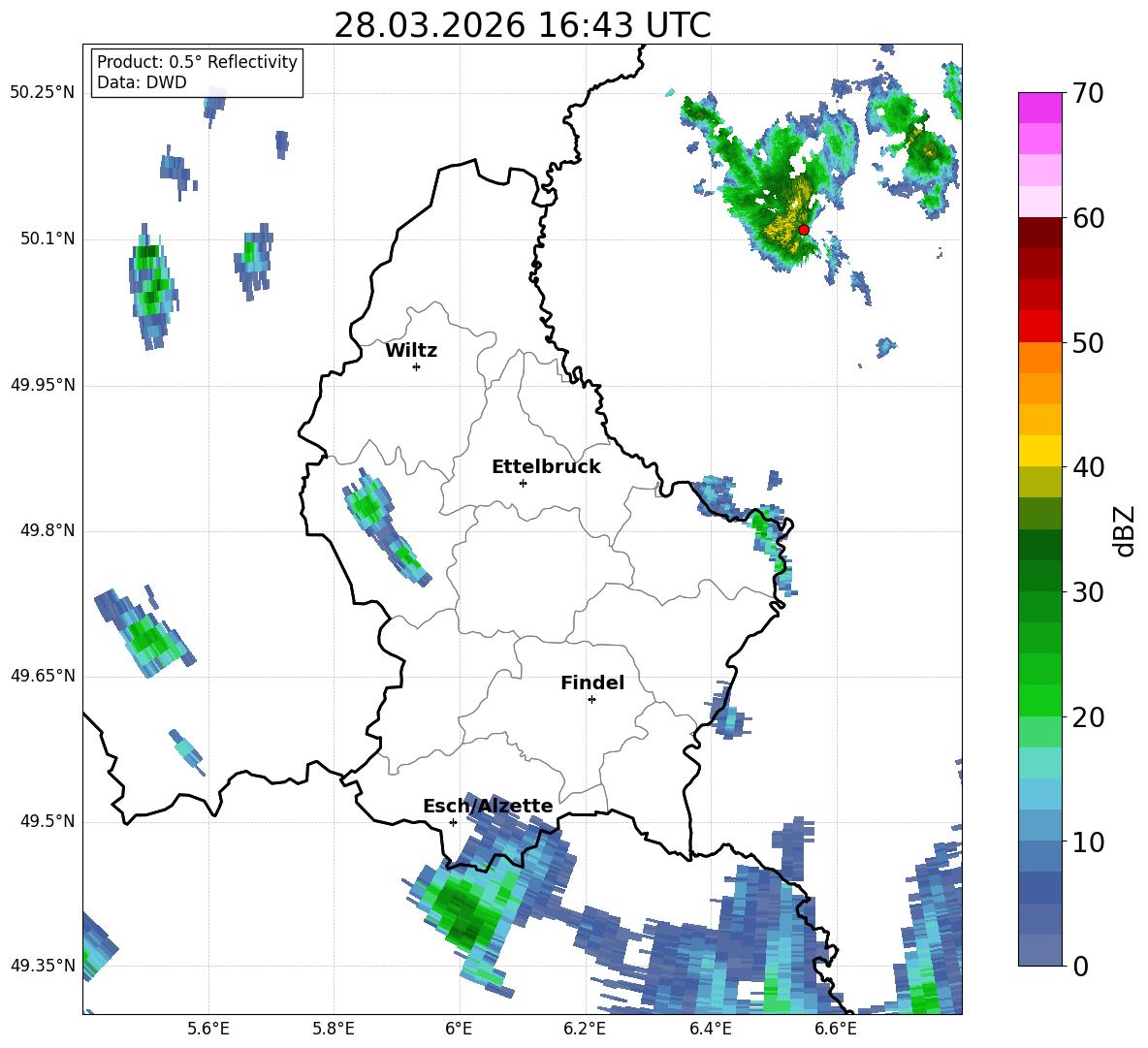Click the Findel station label
The image size is (1148, 1048).
click(x=592, y=683)
